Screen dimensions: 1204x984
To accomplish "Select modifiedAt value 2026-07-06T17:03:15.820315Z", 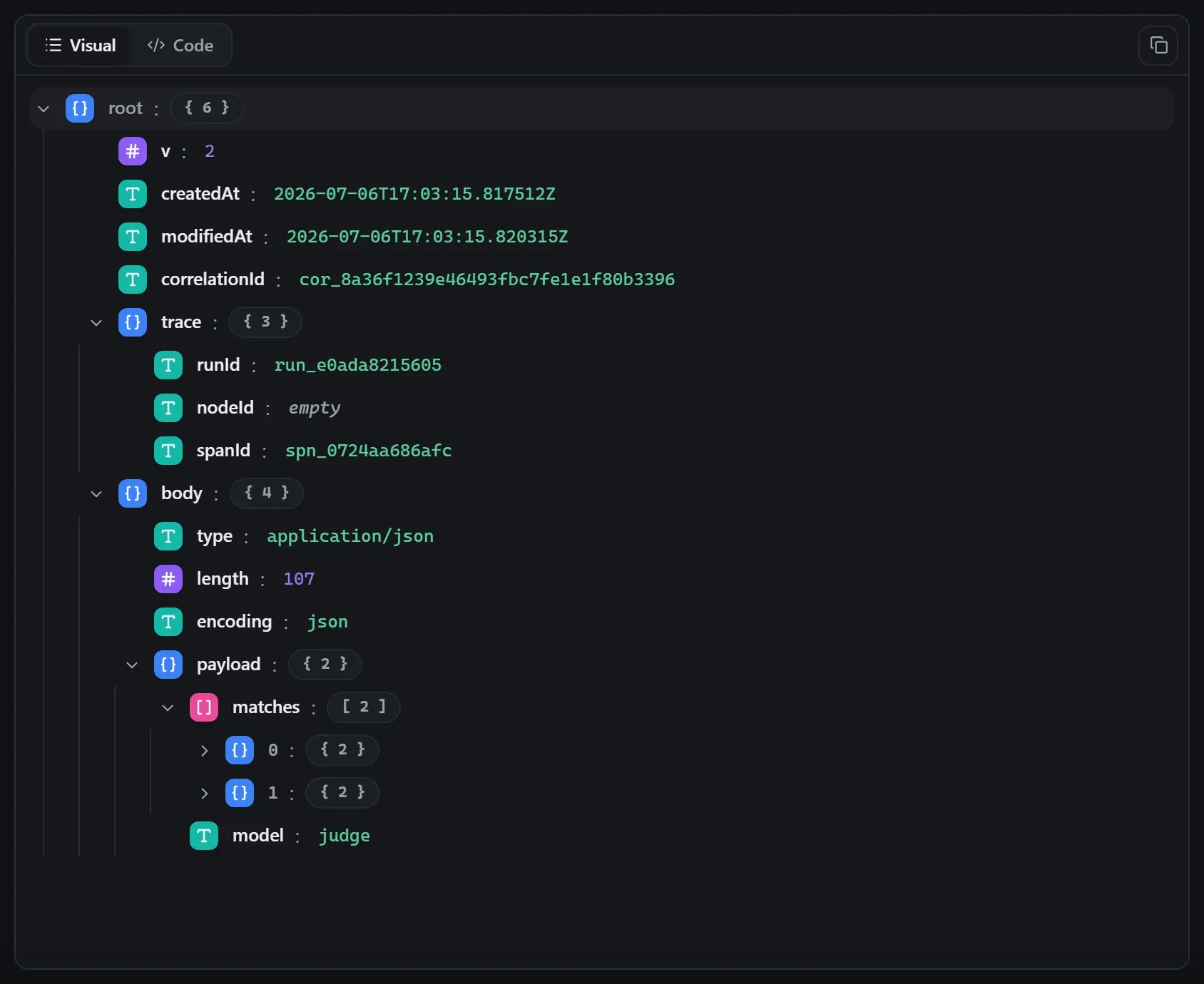I will point(427,237).
